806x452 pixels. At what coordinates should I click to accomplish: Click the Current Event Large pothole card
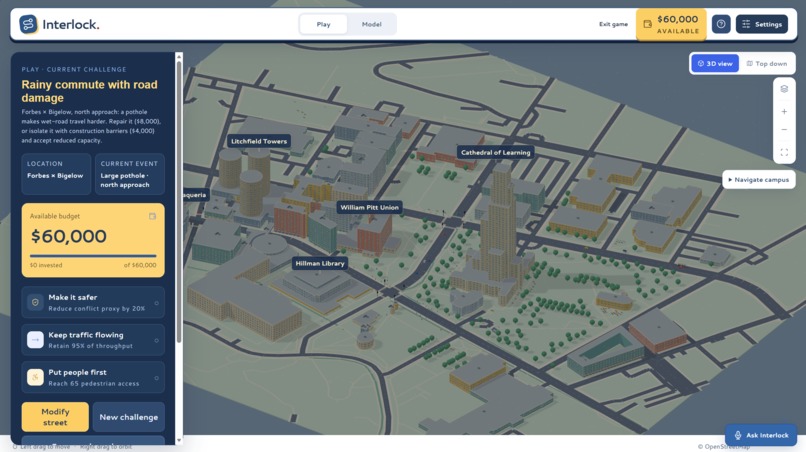point(130,174)
